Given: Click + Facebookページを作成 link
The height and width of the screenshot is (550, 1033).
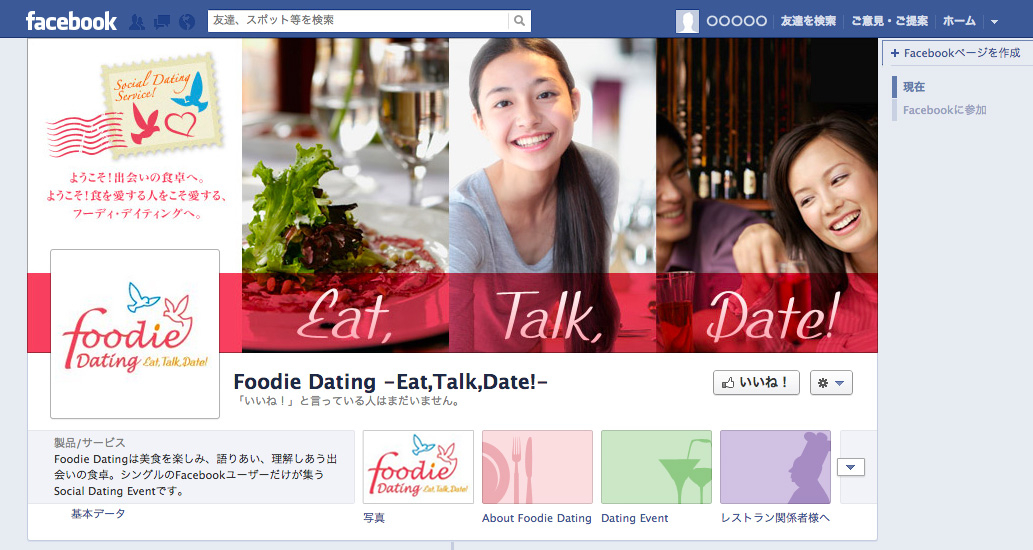Looking at the screenshot, I should (x=955, y=53).
